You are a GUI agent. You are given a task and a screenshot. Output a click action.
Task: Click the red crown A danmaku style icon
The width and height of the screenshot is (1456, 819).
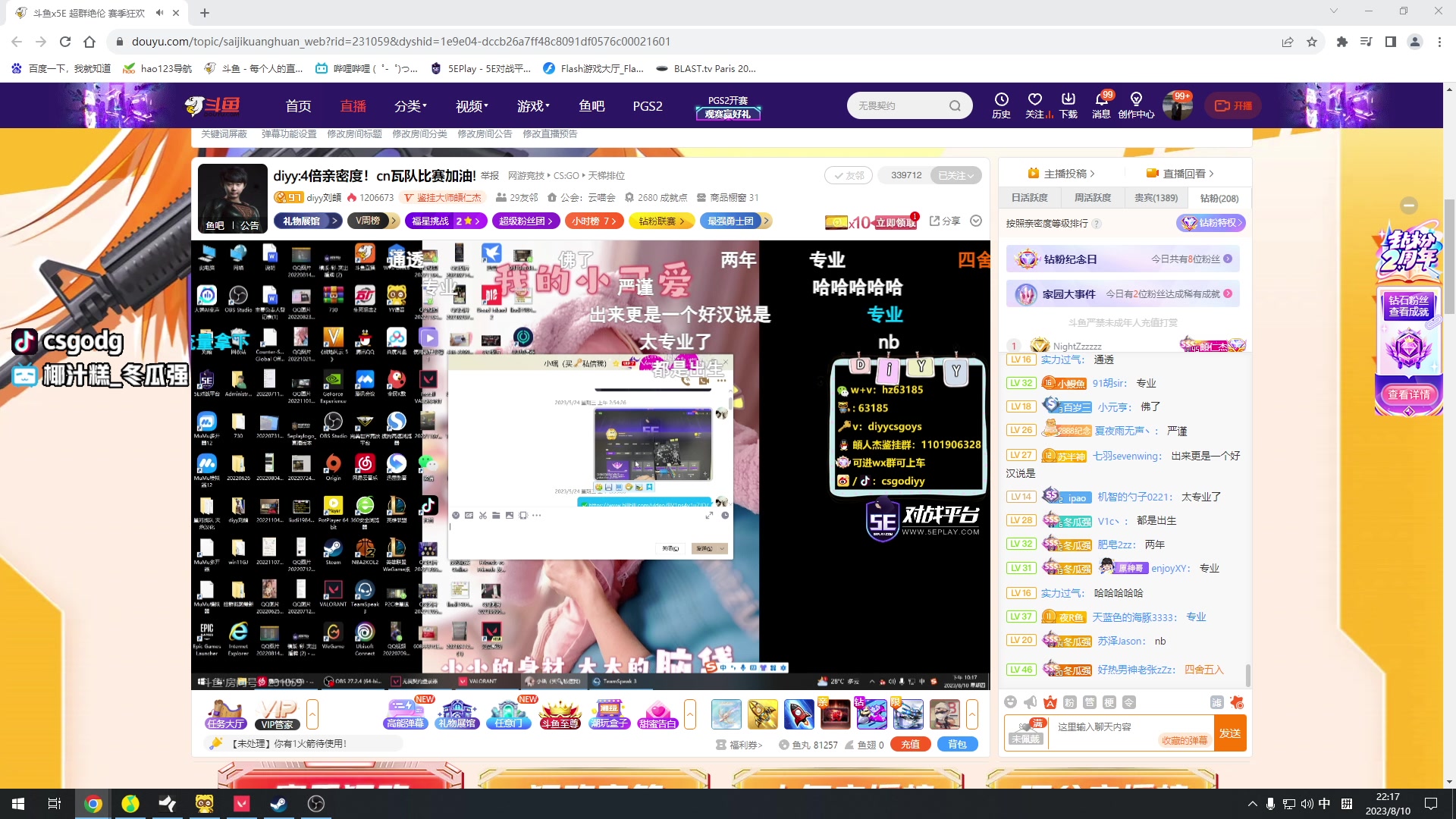[1050, 702]
